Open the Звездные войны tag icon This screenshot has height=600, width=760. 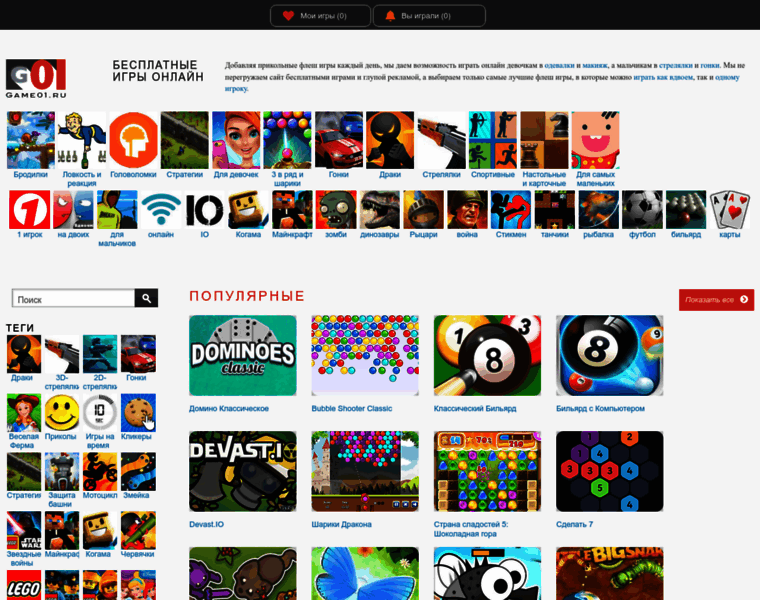point(24,530)
